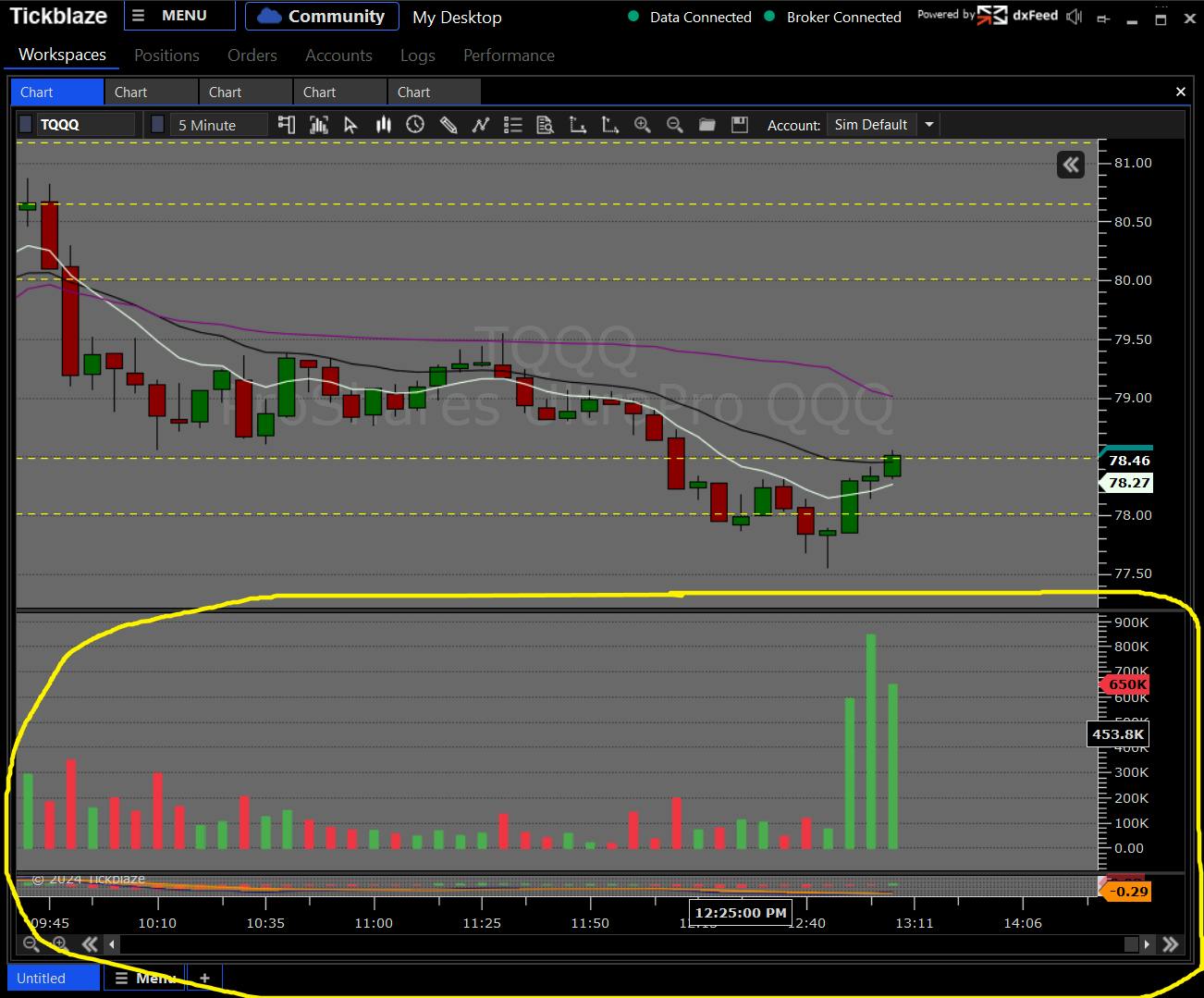Click the horizontal scrollbar left arrow

(112, 944)
